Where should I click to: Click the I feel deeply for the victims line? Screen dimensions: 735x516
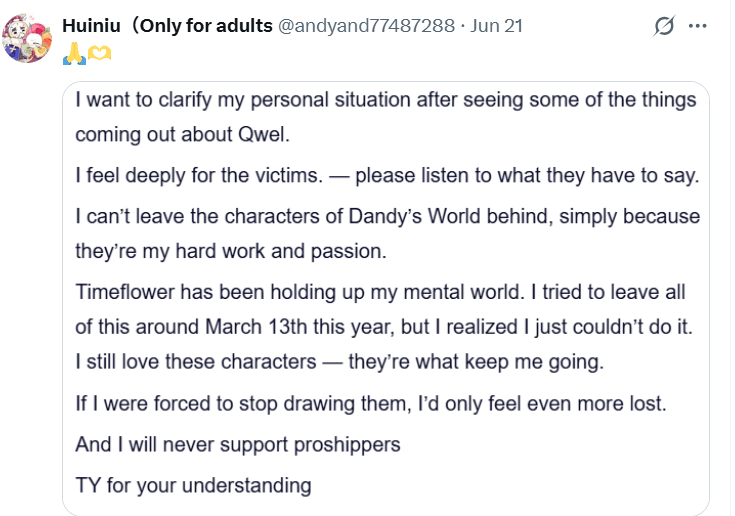coord(387,176)
